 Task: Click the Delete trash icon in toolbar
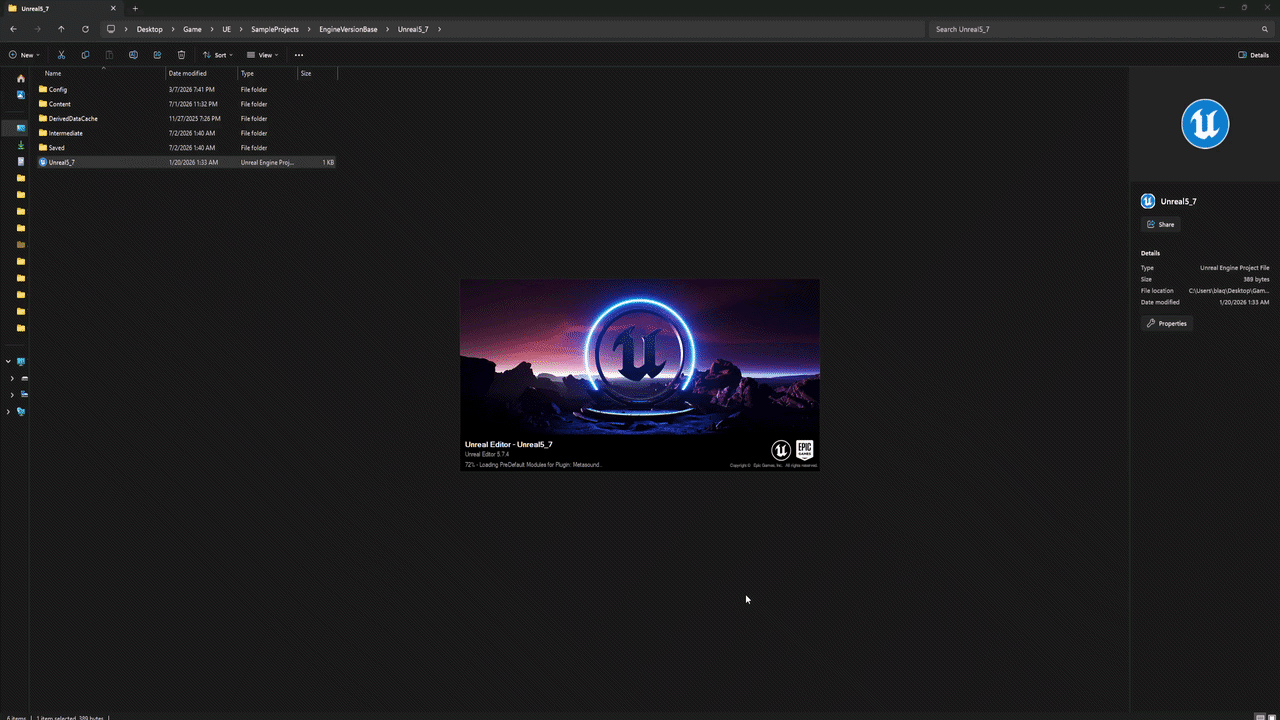click(x=181, y=55)
